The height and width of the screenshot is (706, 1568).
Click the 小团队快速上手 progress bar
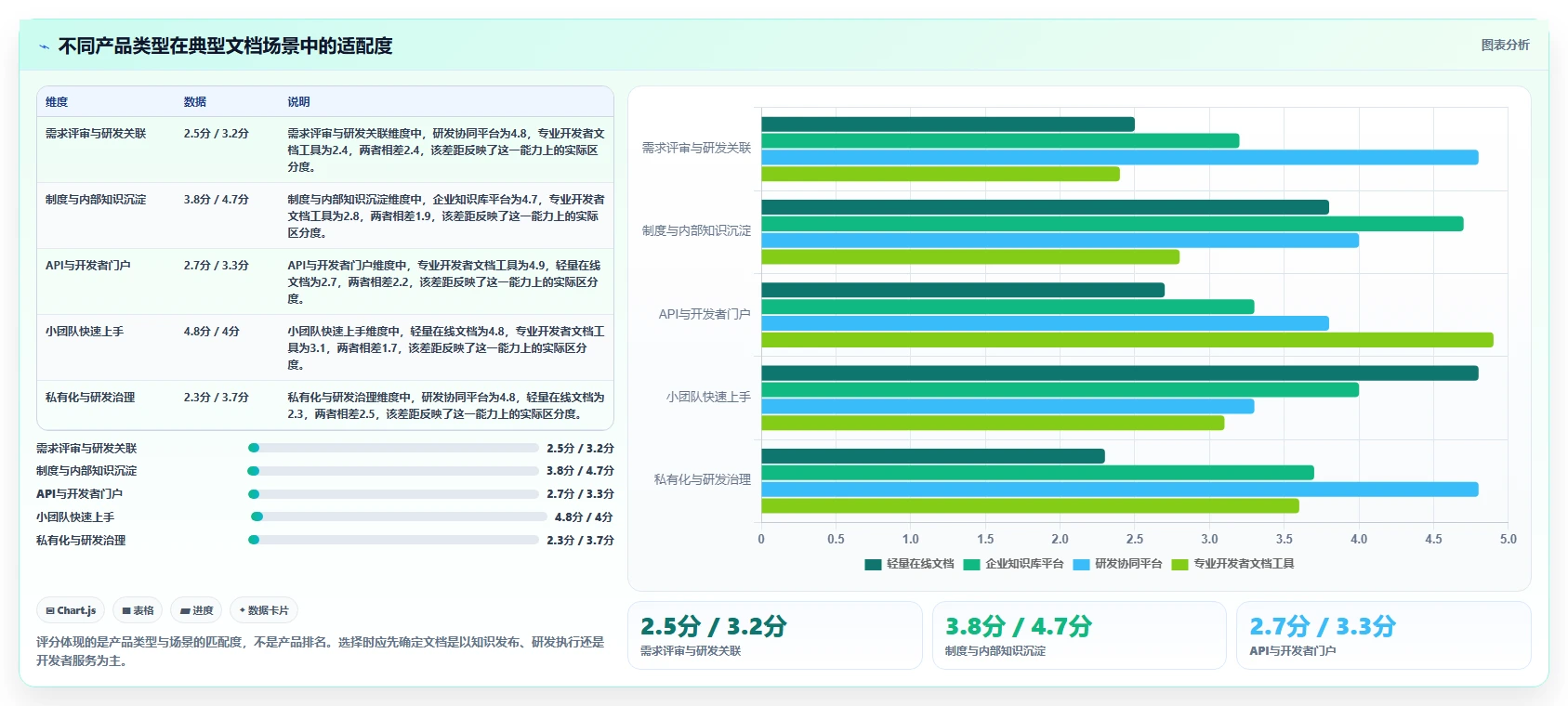coord(398,516)
